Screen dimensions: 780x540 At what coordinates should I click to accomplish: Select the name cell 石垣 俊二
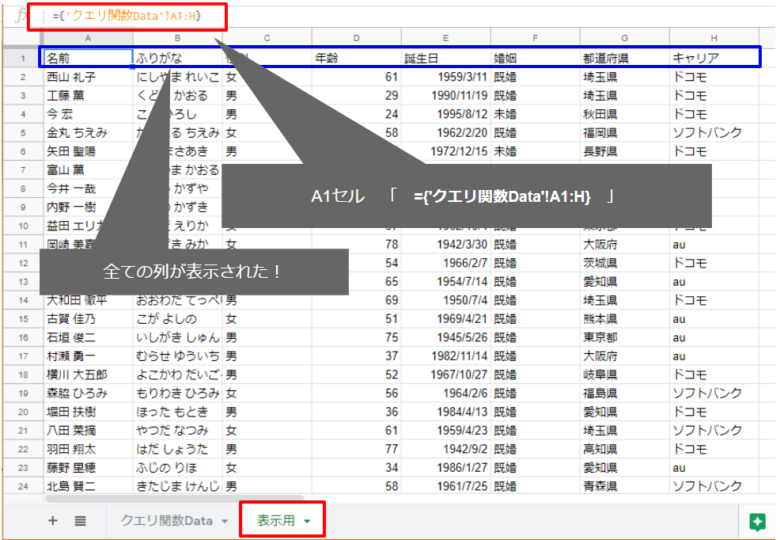[x=88, y=338]
